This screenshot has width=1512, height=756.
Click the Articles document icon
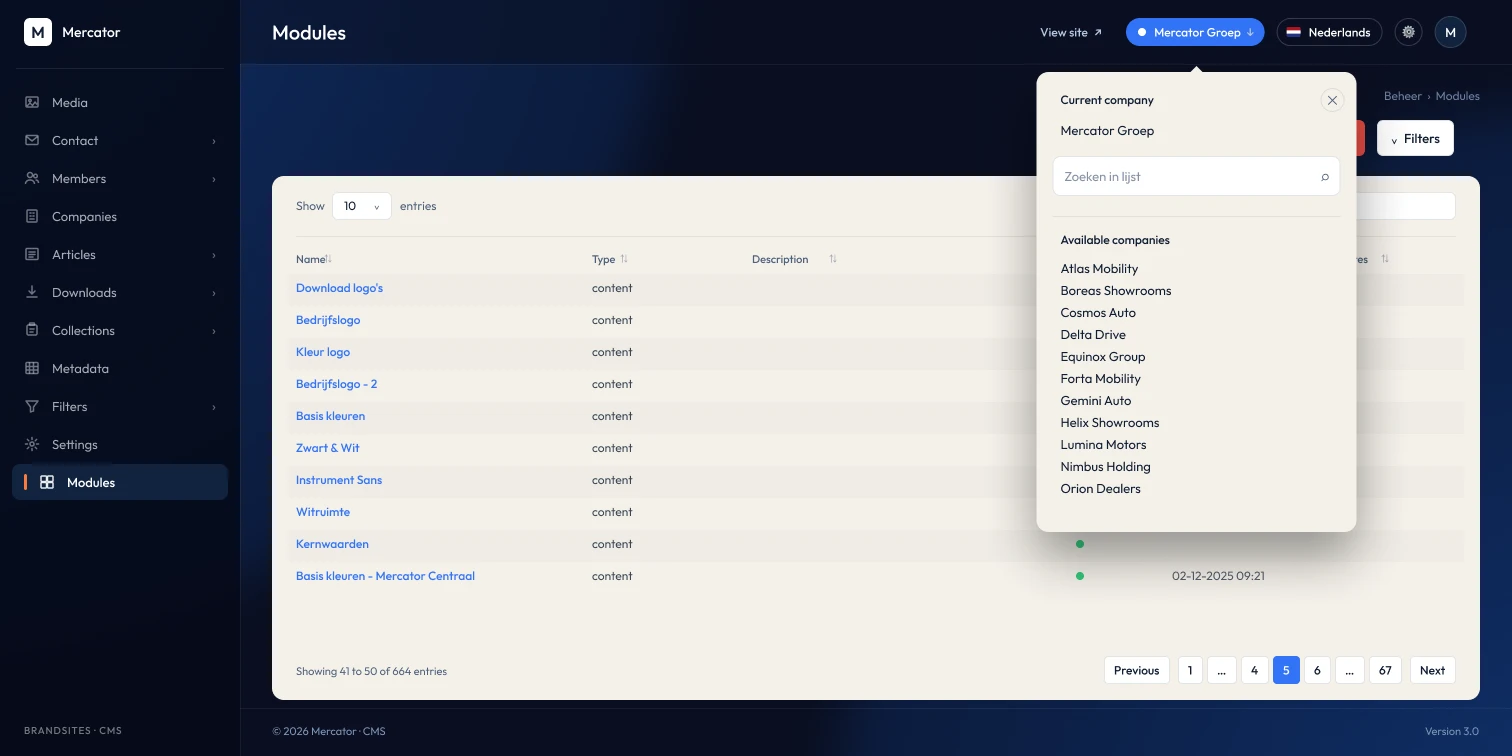click(32, 254)
